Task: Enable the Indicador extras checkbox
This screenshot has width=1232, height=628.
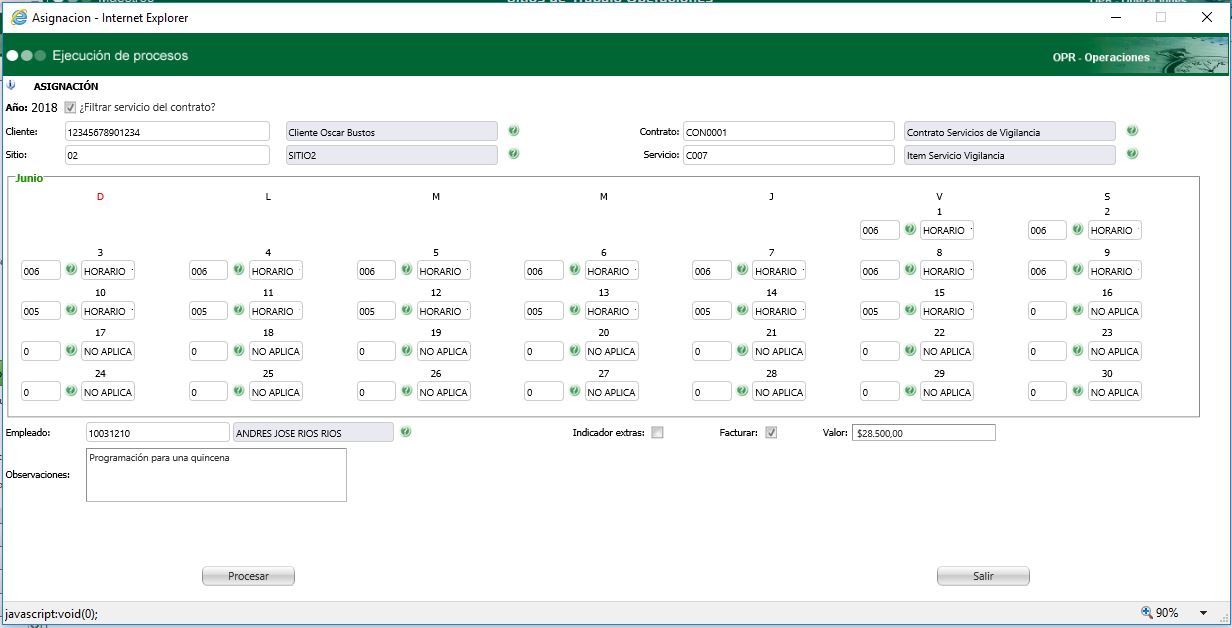Action: 657,433
